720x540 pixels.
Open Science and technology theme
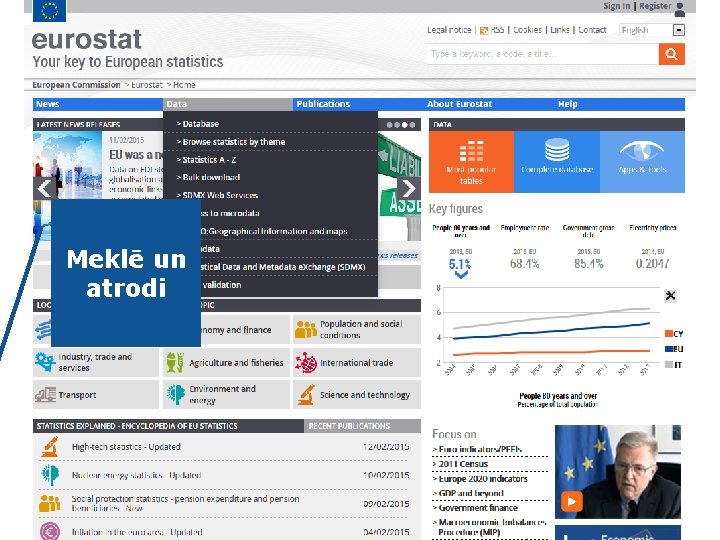pos(357,395)
